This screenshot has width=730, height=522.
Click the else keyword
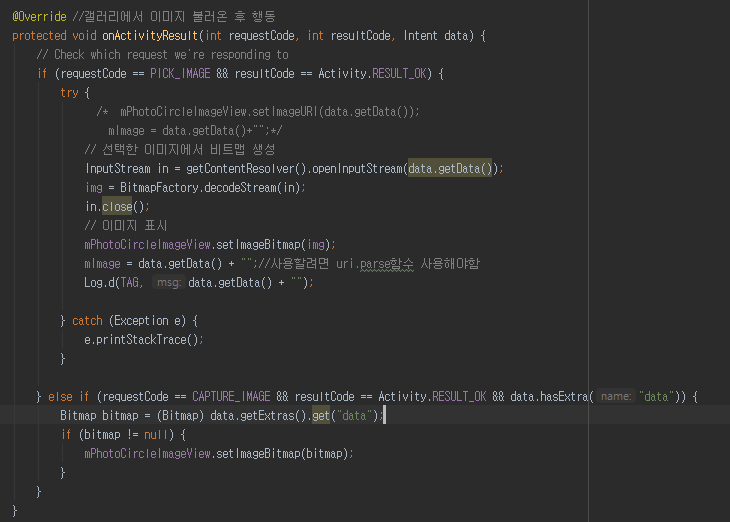(x=60, y=397)
